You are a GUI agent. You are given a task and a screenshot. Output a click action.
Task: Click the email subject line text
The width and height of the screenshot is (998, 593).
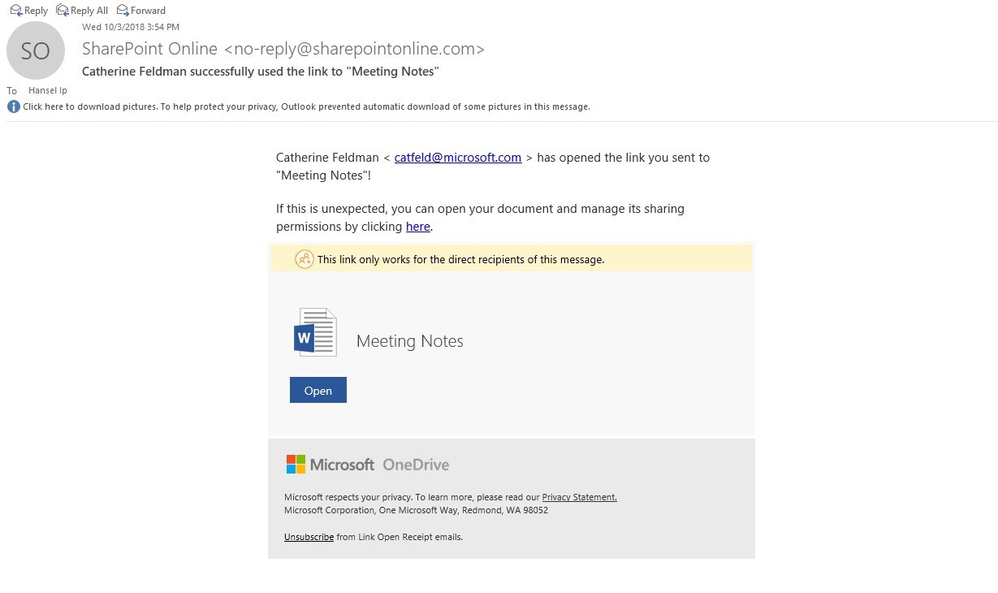click(x=260, y=71)
